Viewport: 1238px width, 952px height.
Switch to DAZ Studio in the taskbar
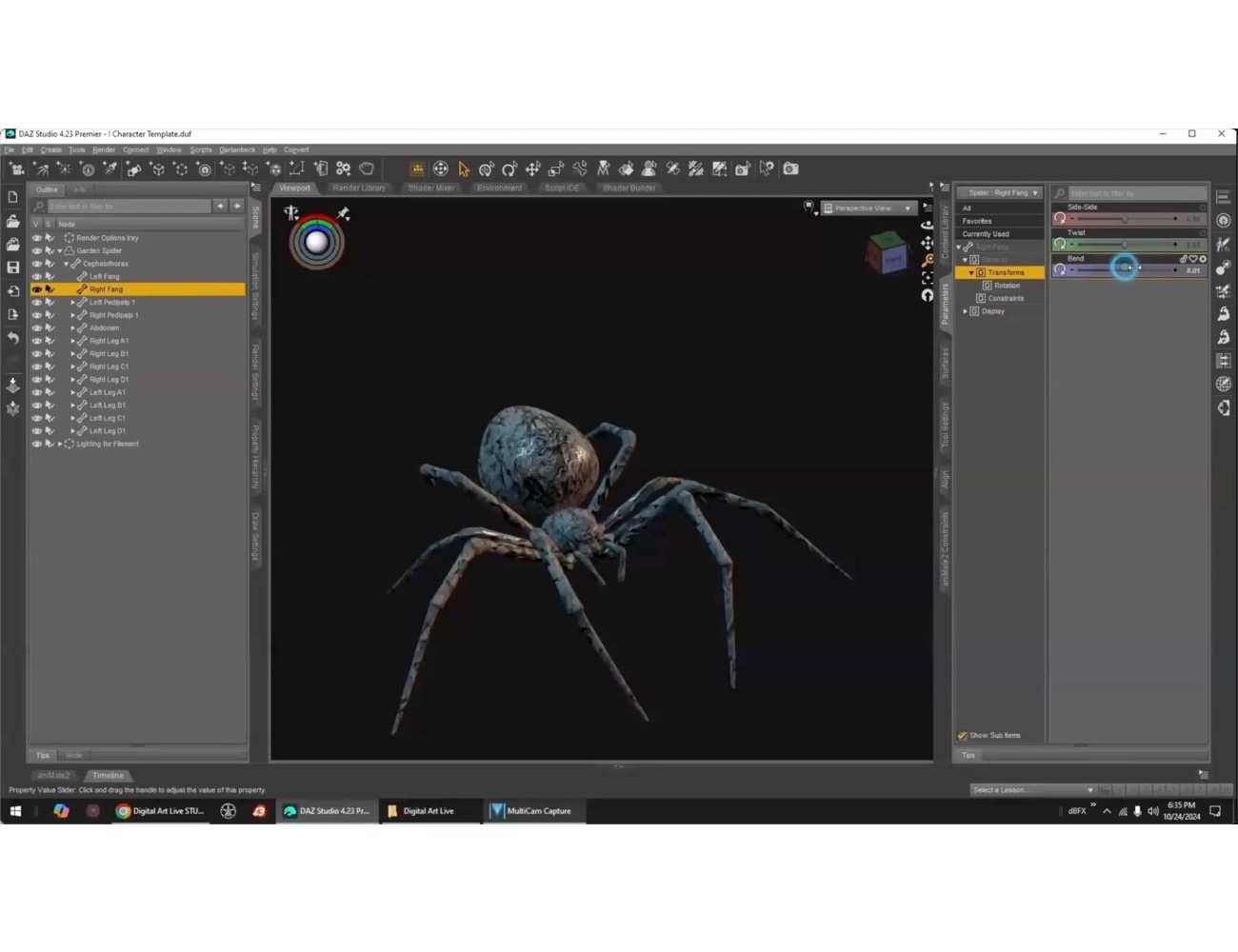pyautogui.click(x=327, y=811)
